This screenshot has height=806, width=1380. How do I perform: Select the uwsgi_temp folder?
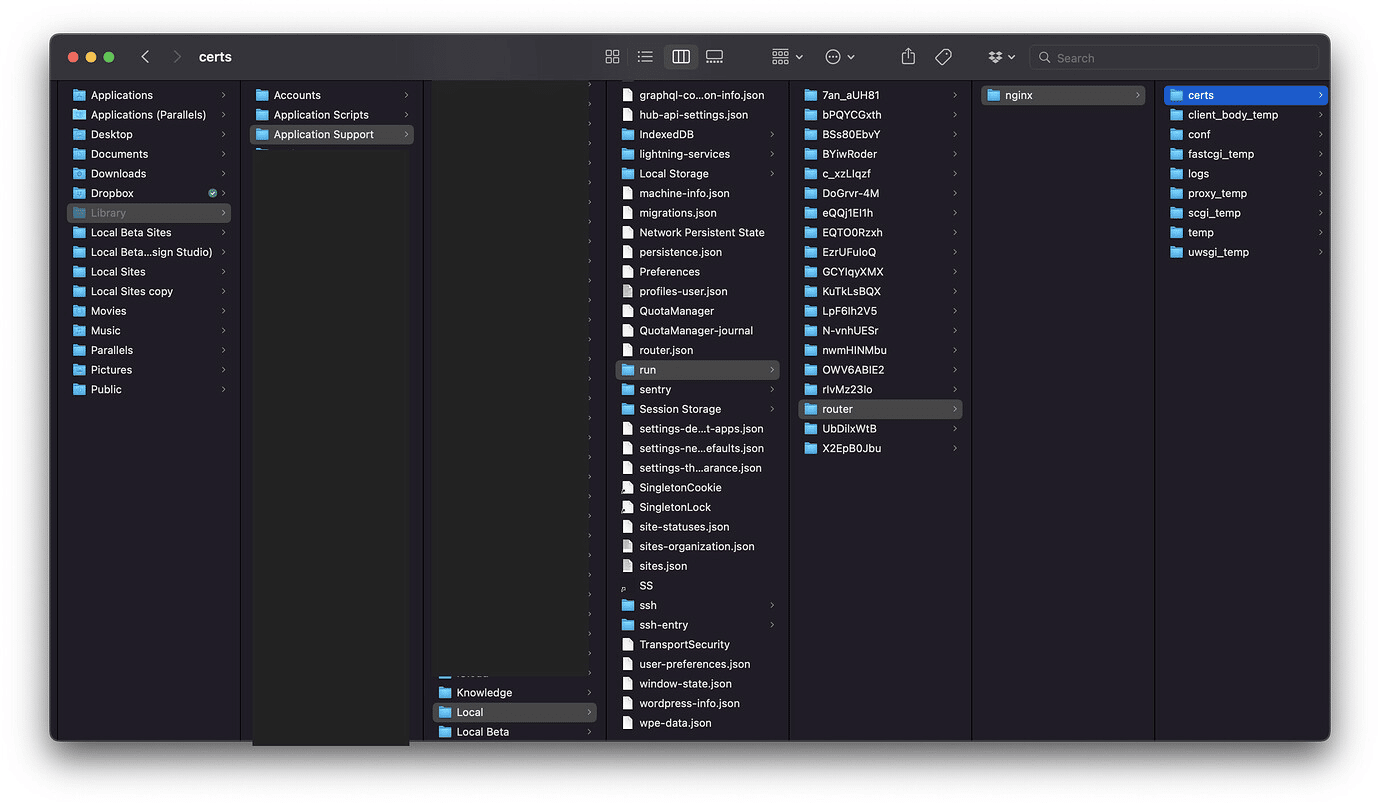1246,252
